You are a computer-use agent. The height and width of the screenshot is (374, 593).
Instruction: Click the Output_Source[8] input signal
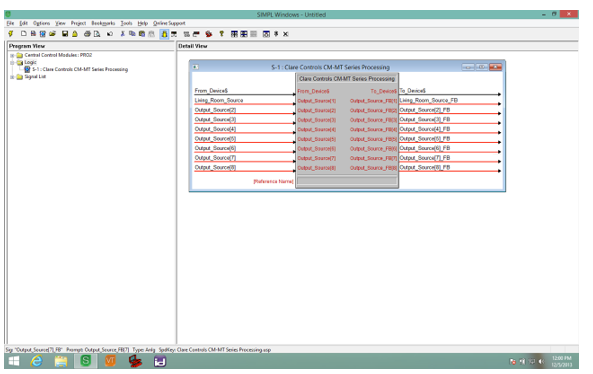(215, 168)
